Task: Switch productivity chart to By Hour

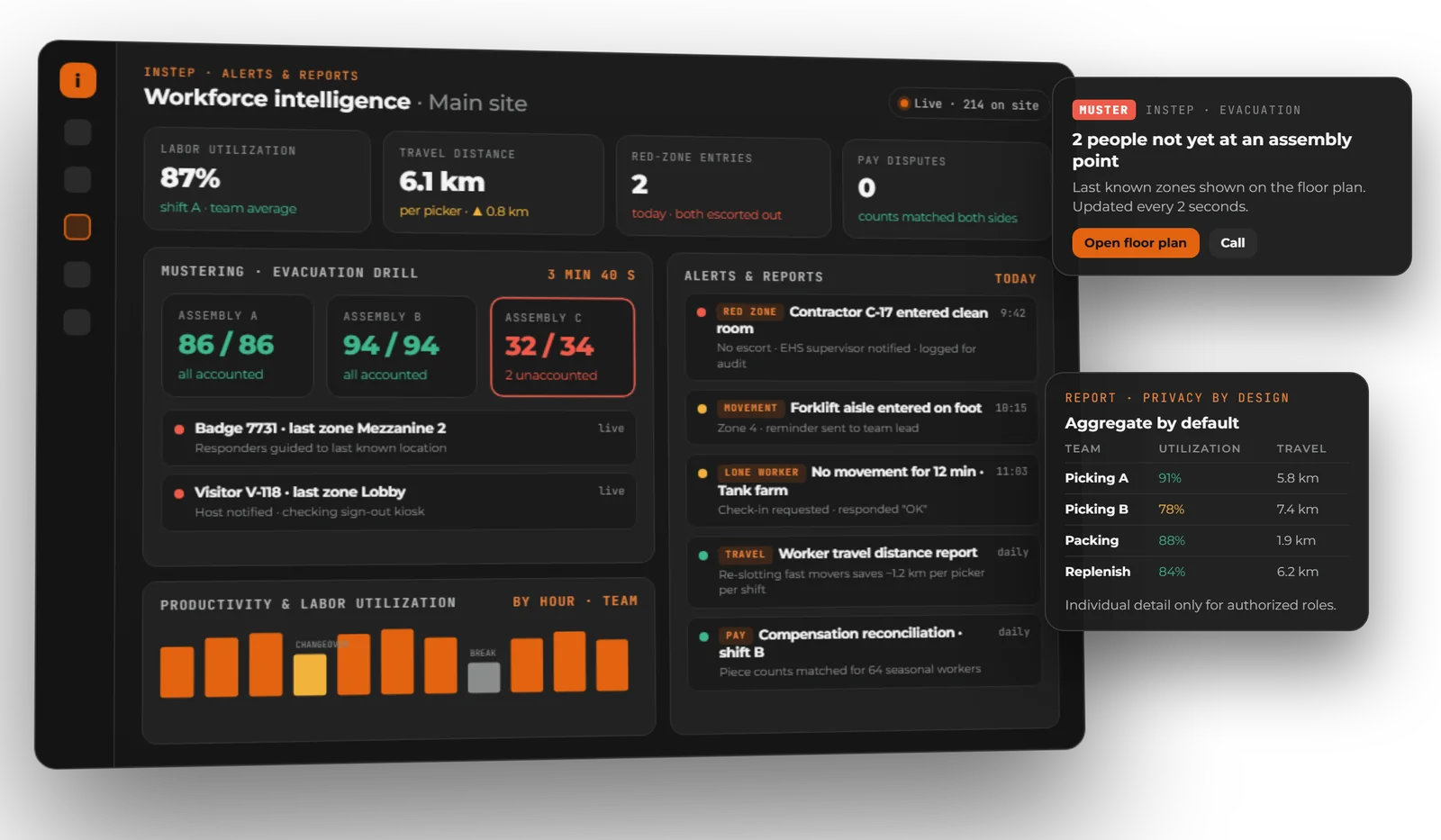Action: click(544, 601)
